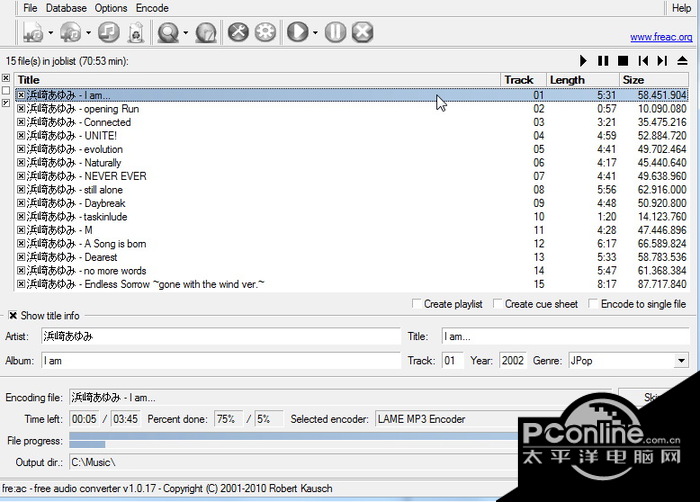Sort by the Track column header

[524, 80]
